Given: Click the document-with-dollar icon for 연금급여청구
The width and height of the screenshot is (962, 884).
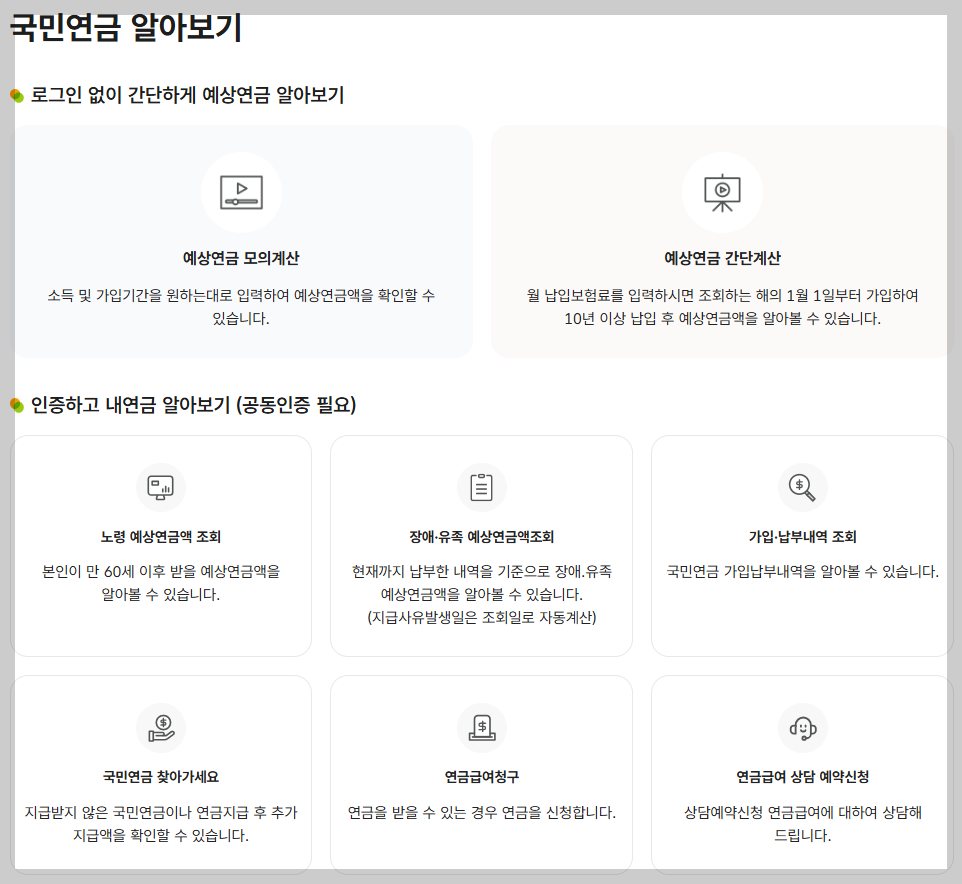Looking at the screenshot, I should tap(481, 727).
